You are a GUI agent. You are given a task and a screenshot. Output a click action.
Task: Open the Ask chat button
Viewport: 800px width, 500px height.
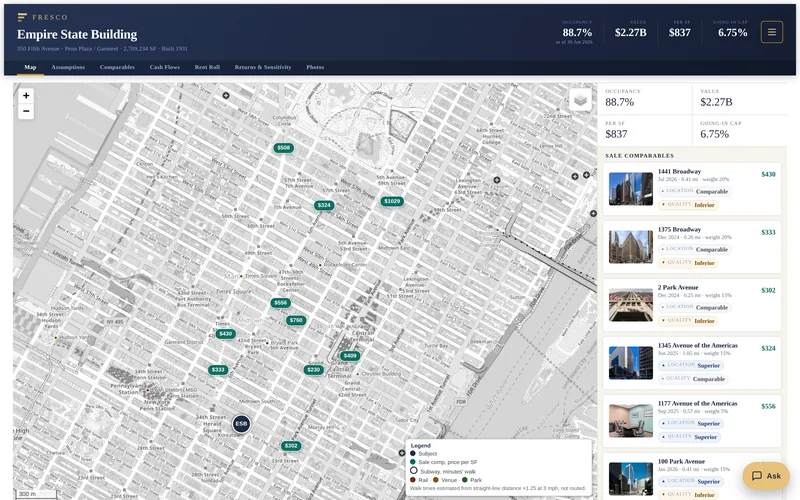[x=766, y=476]
